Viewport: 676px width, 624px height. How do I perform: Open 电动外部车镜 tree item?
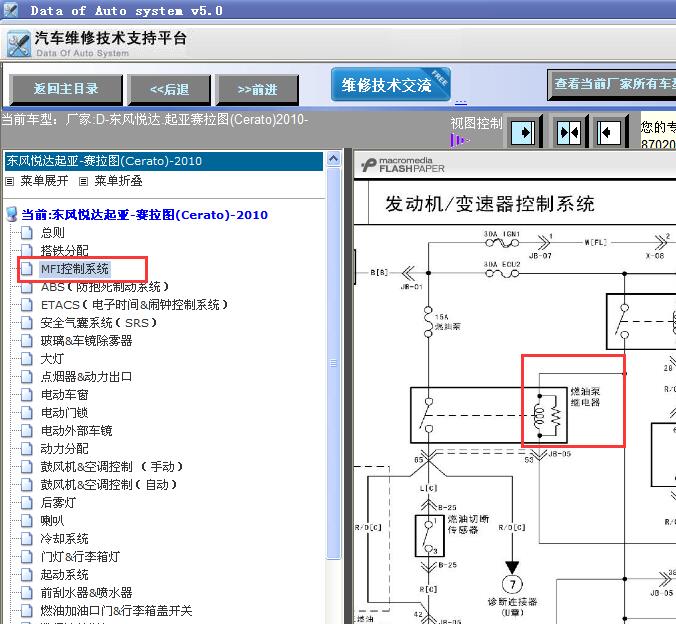tap(76, 430)
